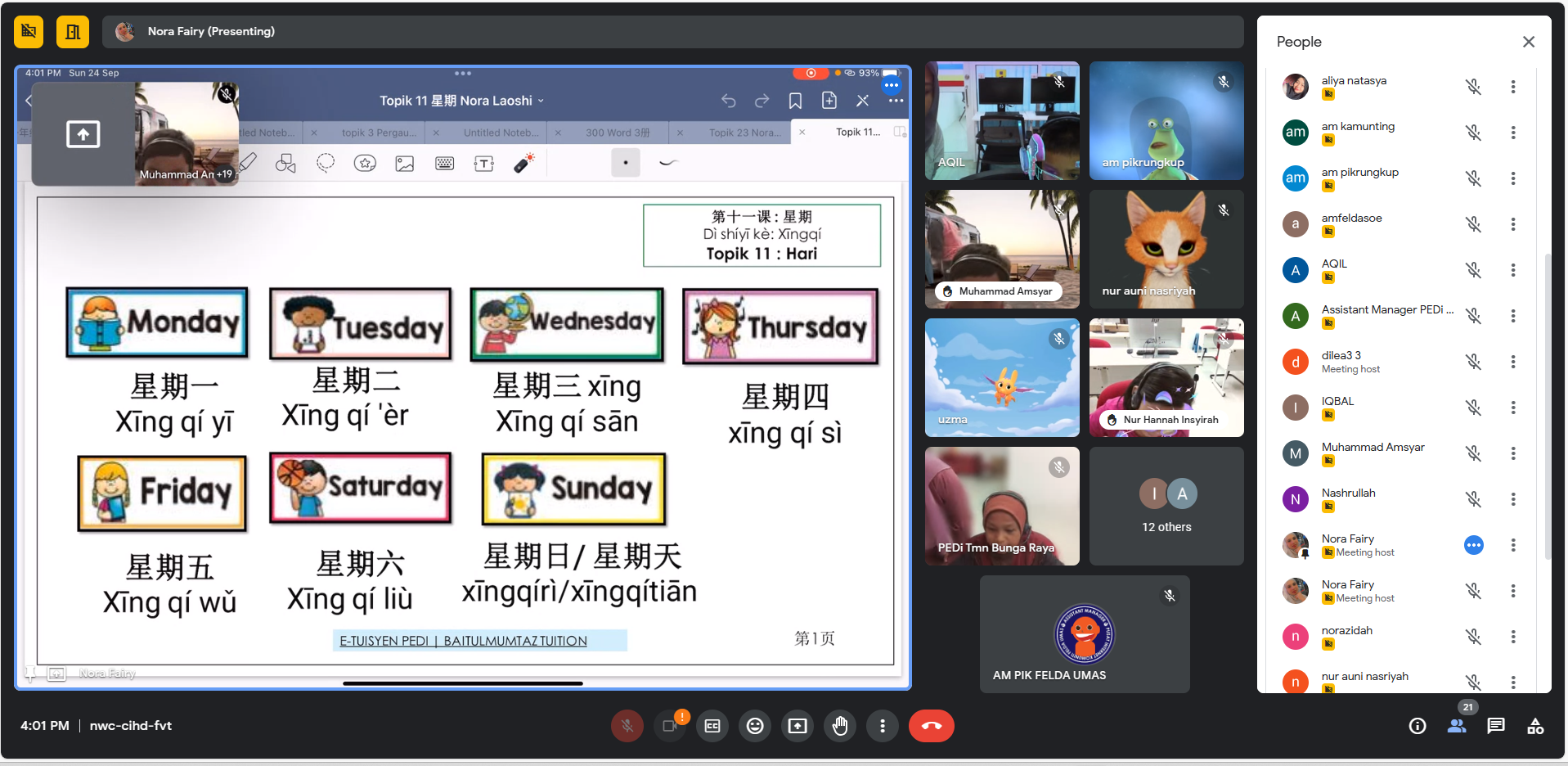The height and width of the screenshot is (766, 1568).
Task: Click the people participants icon
Action: [x=1457, y=726]
